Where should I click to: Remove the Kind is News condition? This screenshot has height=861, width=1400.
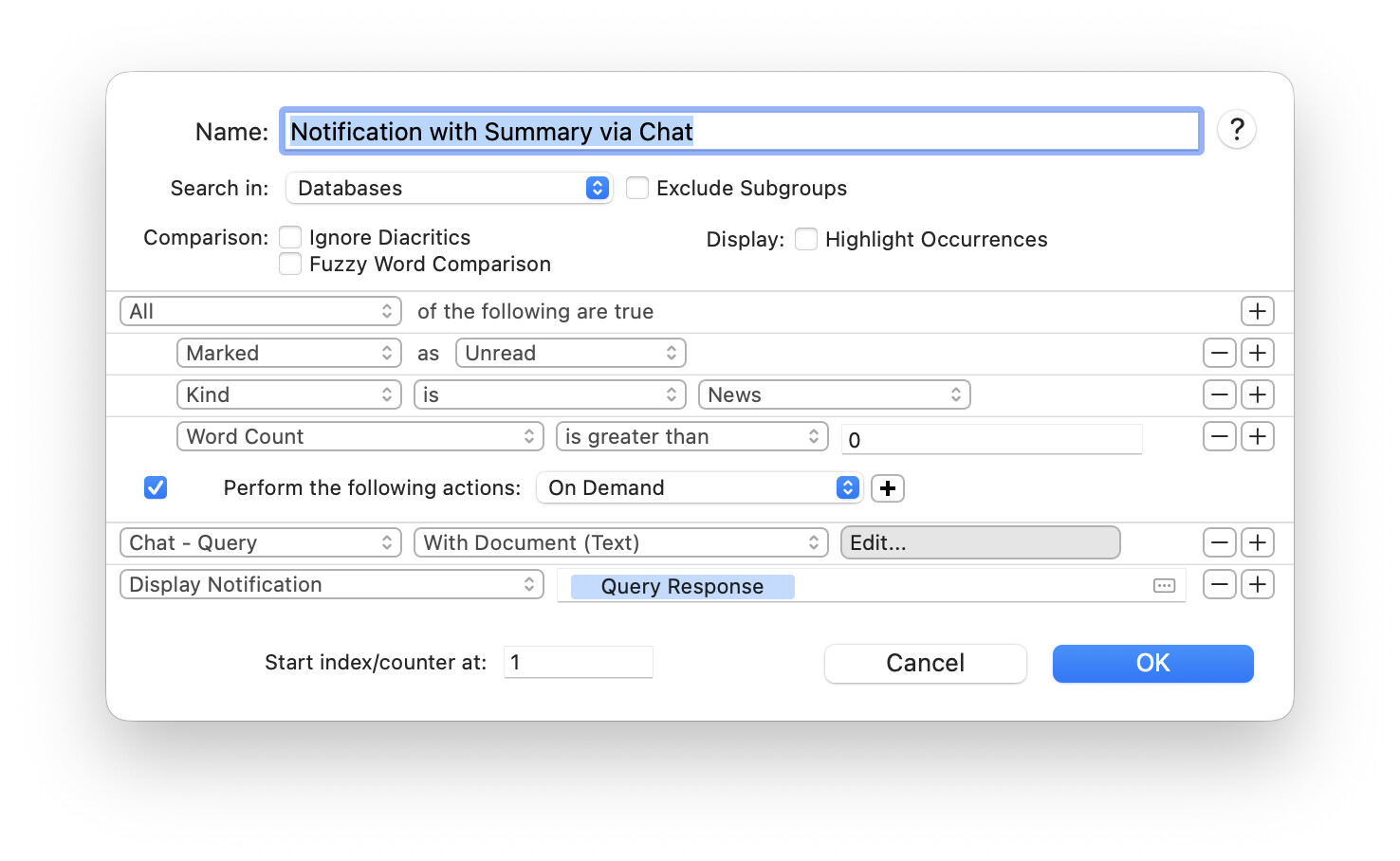(x=1219, y=394)
